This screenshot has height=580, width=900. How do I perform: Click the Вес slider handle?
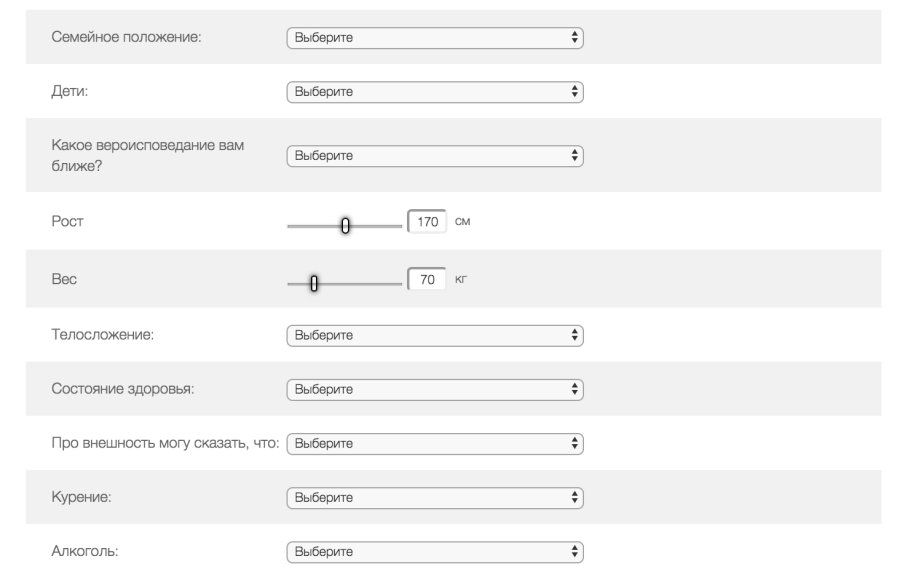coord(314,284)
